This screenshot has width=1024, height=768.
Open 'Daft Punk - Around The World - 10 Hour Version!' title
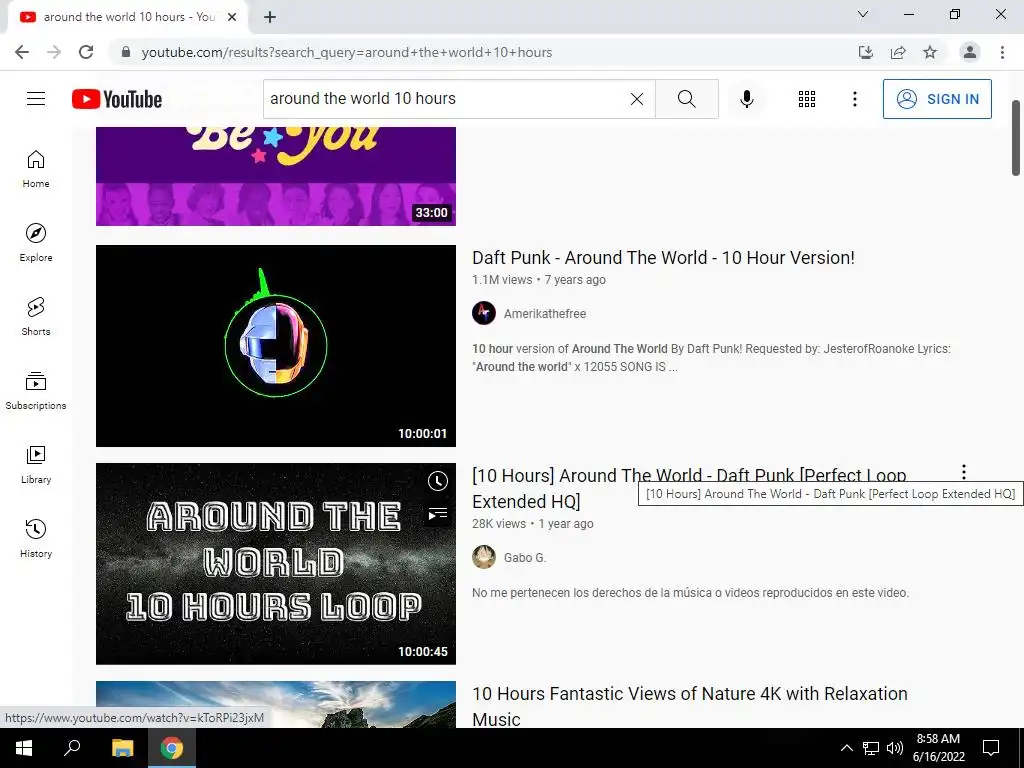point(664,257)
